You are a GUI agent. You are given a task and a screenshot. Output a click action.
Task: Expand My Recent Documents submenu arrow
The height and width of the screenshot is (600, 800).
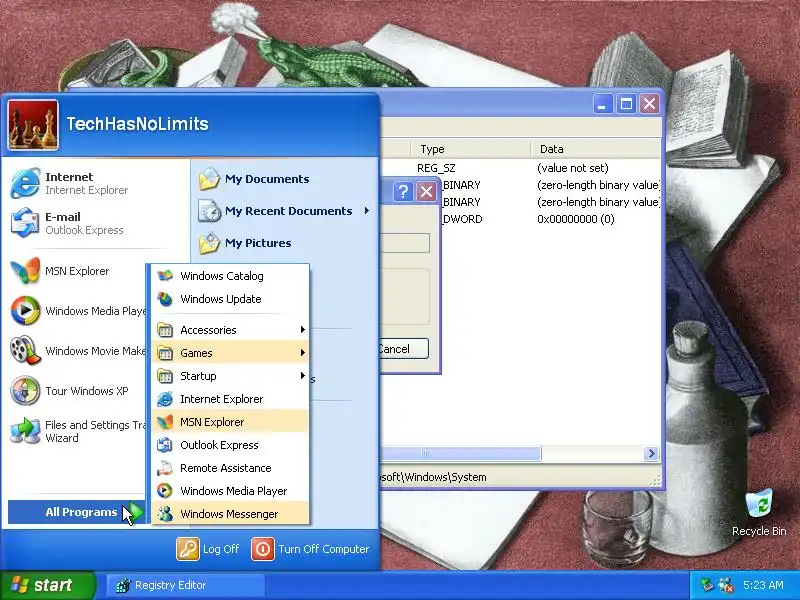[x=366, y=211]
